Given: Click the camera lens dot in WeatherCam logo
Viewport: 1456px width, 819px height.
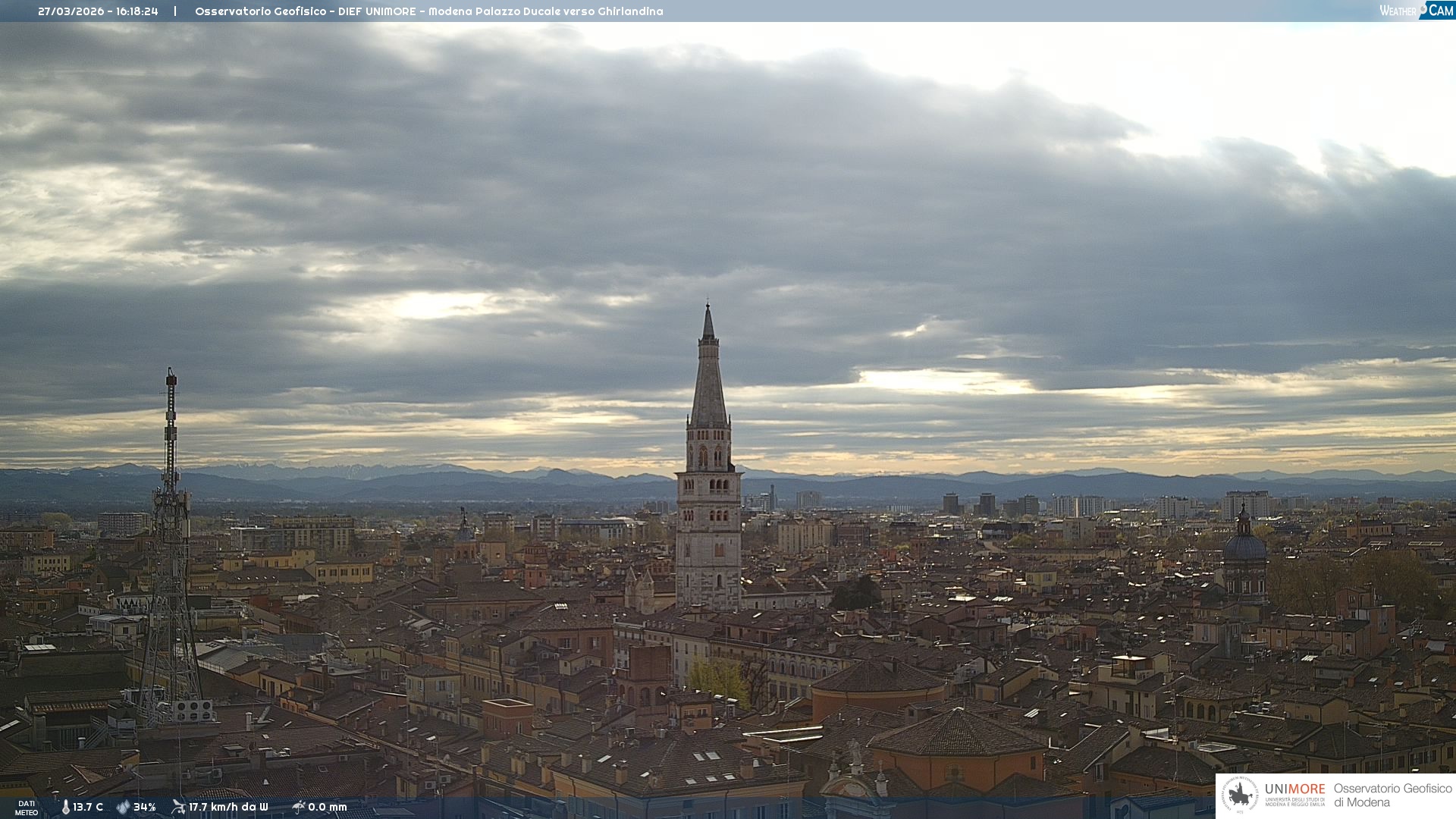Looking at the screenshot, I should [x=1423, y=9].
